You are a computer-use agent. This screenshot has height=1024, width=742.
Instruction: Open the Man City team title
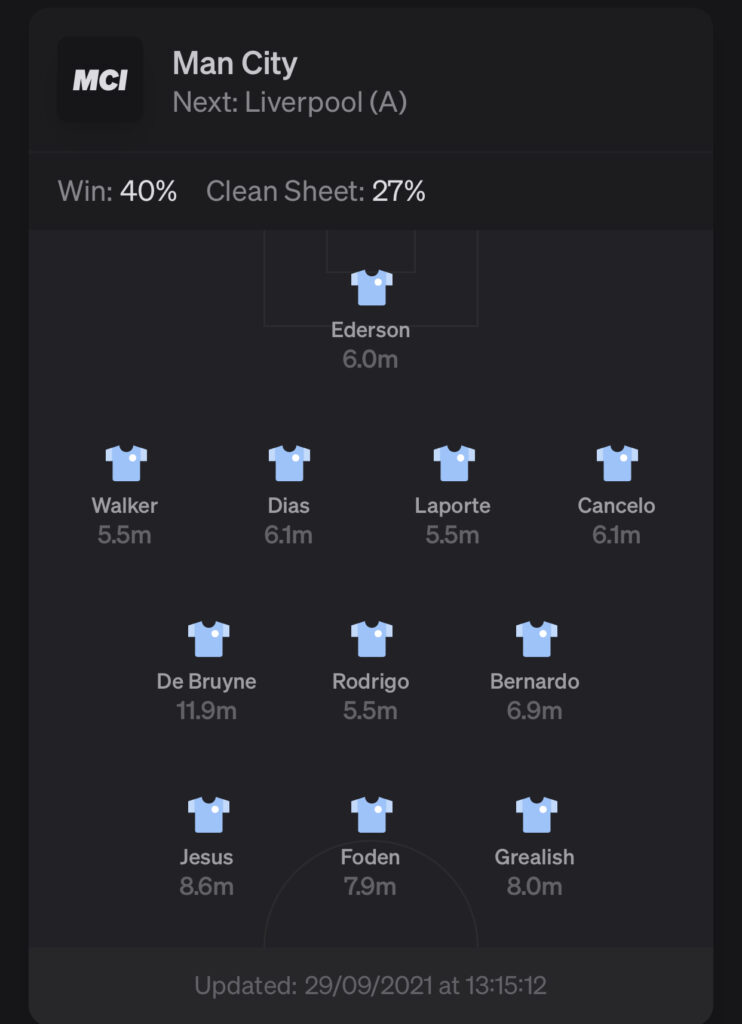click(235, 63)
